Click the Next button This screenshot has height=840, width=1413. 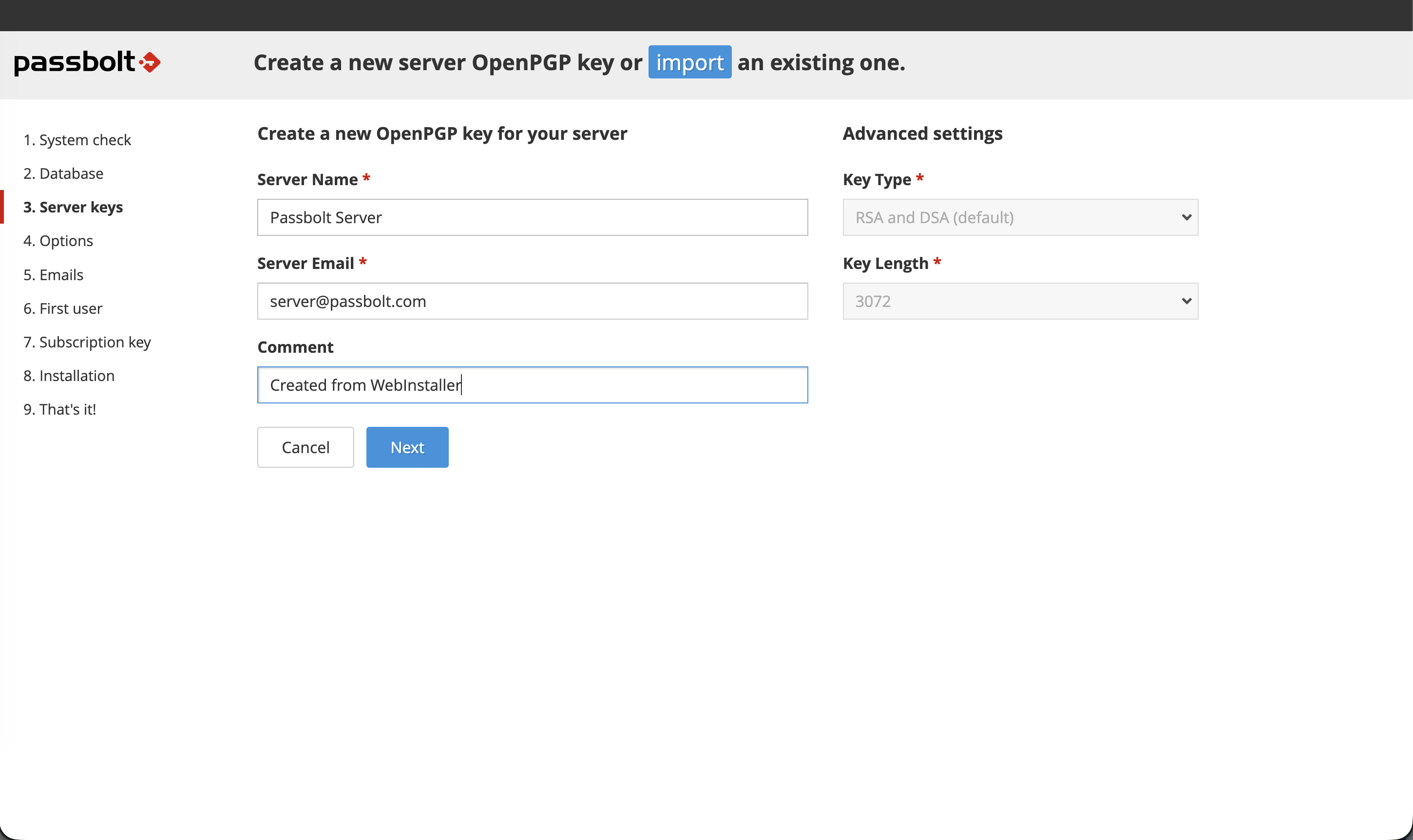(x=407, y=447)
